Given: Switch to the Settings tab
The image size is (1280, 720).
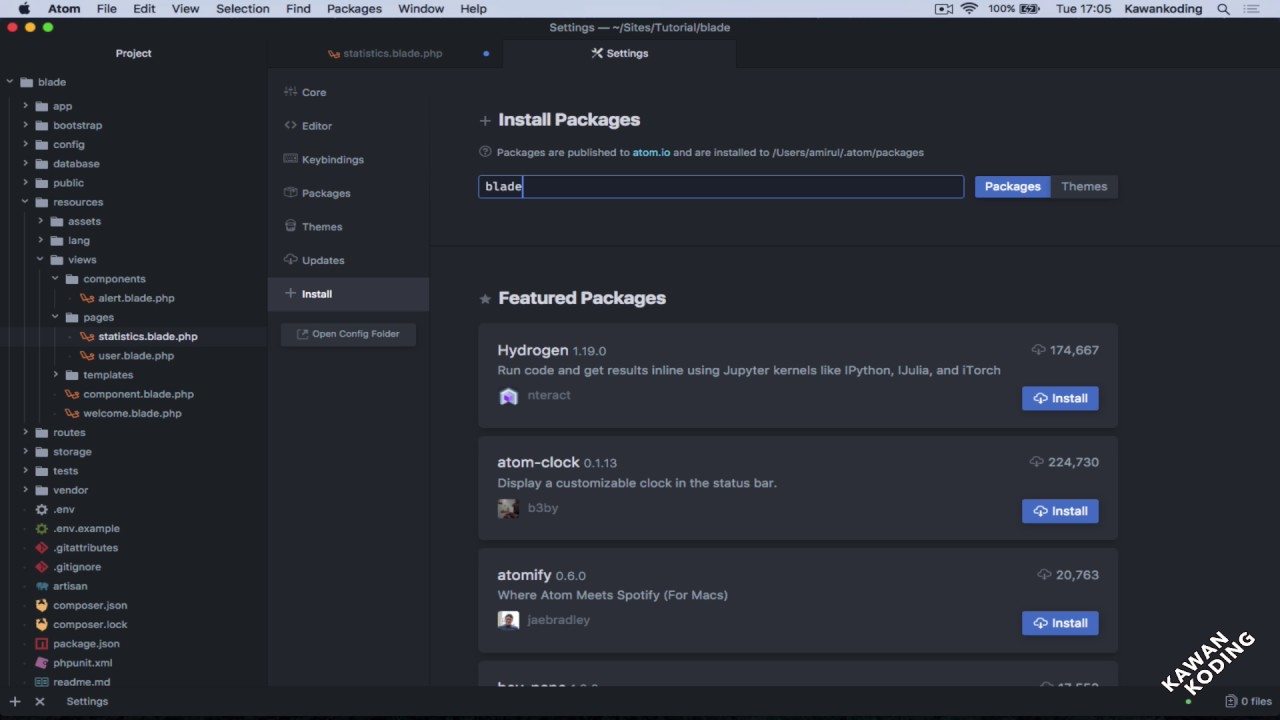Looking at the screenshot, I should click(619, 53).
